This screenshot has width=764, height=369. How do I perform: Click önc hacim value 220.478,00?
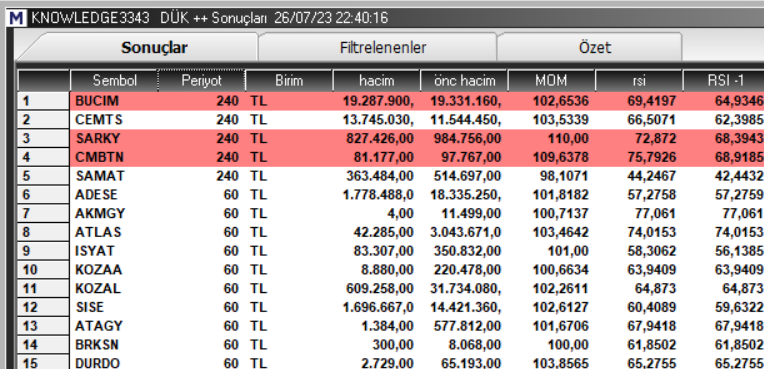[x=467, y=270]
